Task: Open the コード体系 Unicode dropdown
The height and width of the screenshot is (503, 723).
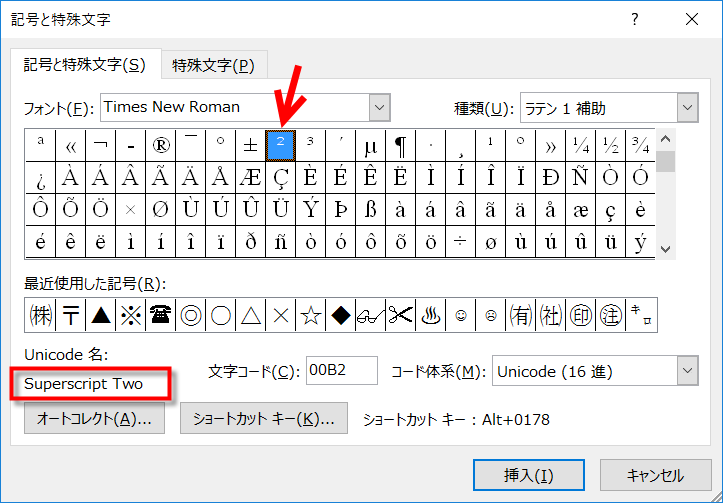Action: [x=687, y=371]
